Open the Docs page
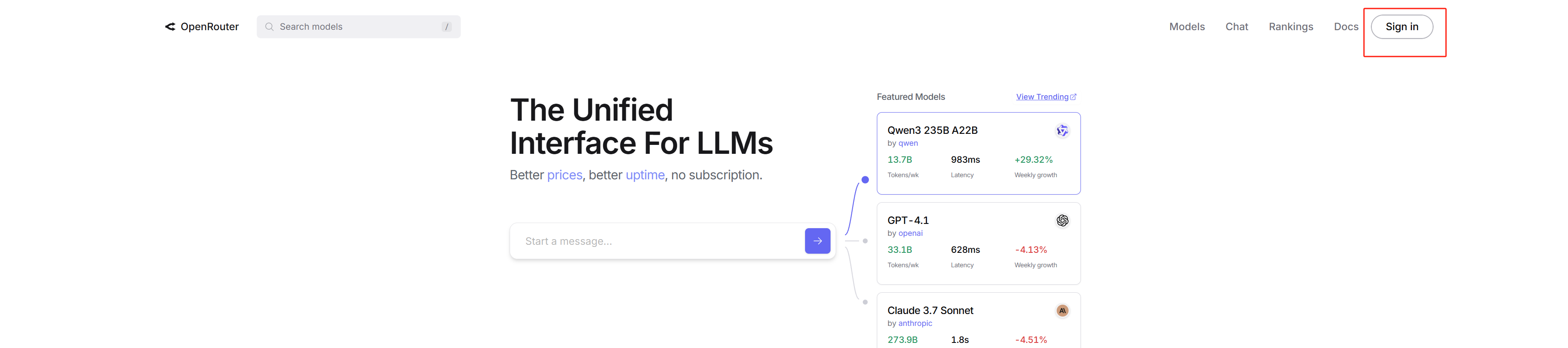The image size is (1568, 348). tap(1345, 27)
